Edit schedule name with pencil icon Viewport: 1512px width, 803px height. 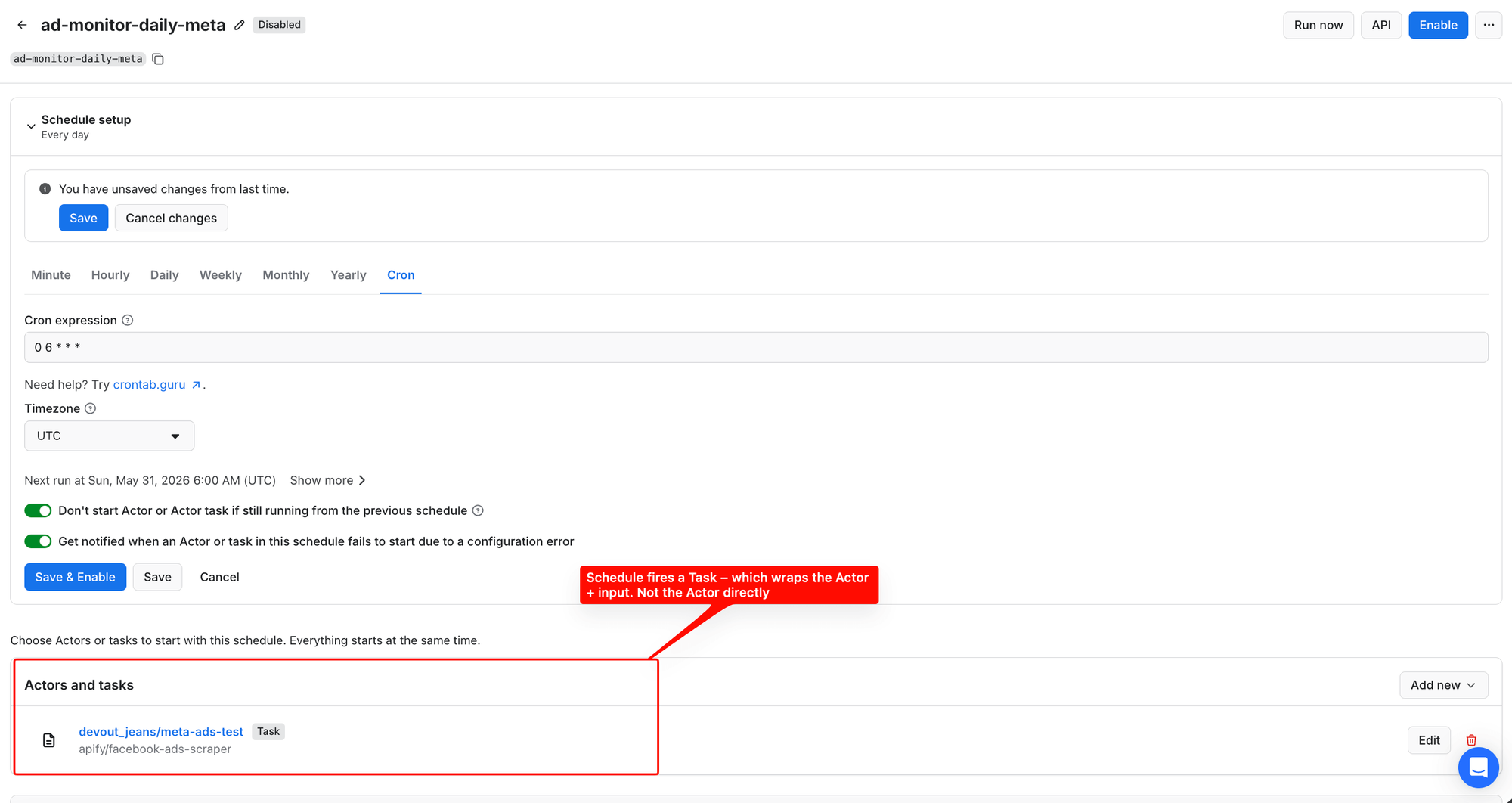(240, 25)
